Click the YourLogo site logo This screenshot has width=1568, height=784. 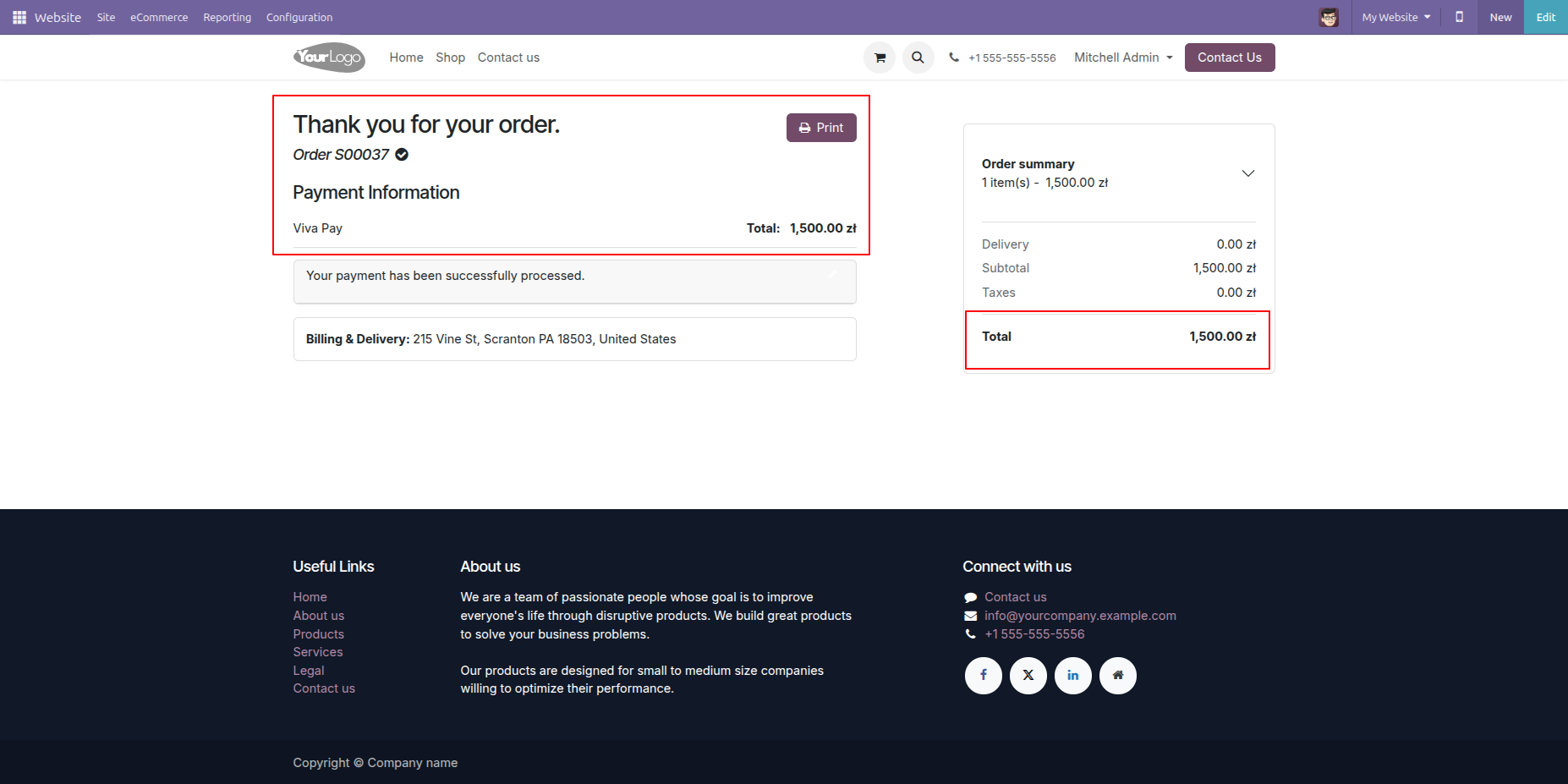pyautogui.click(x=329, y=58)
